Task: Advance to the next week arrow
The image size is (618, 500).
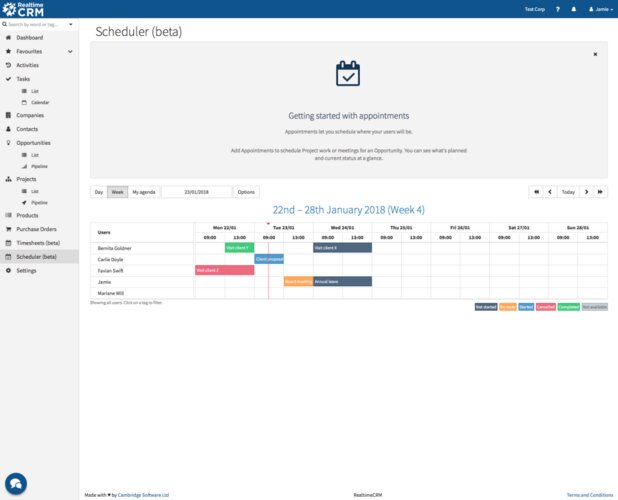Action: point(586,192)
